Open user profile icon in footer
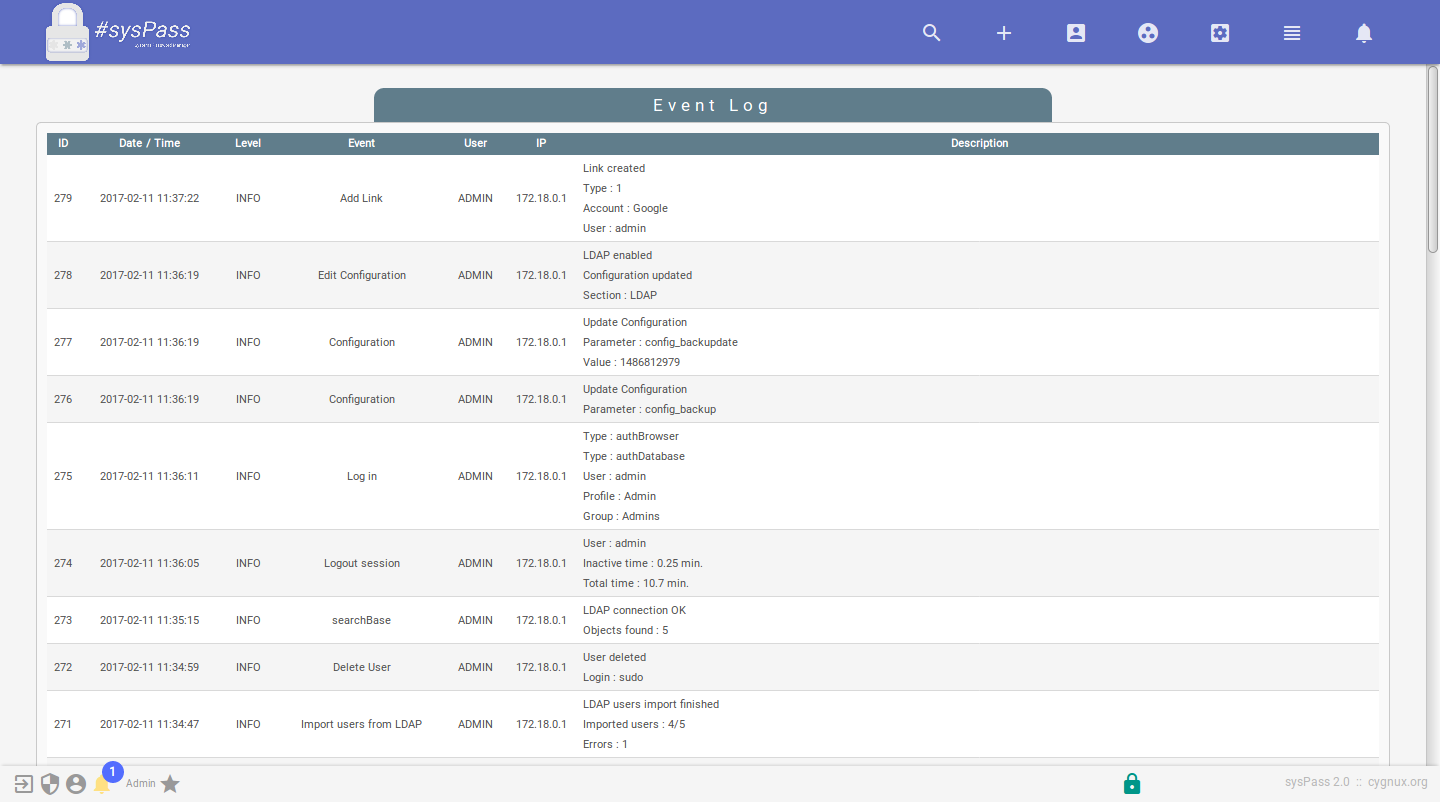The image size is (1440, 802). (76, 784)
